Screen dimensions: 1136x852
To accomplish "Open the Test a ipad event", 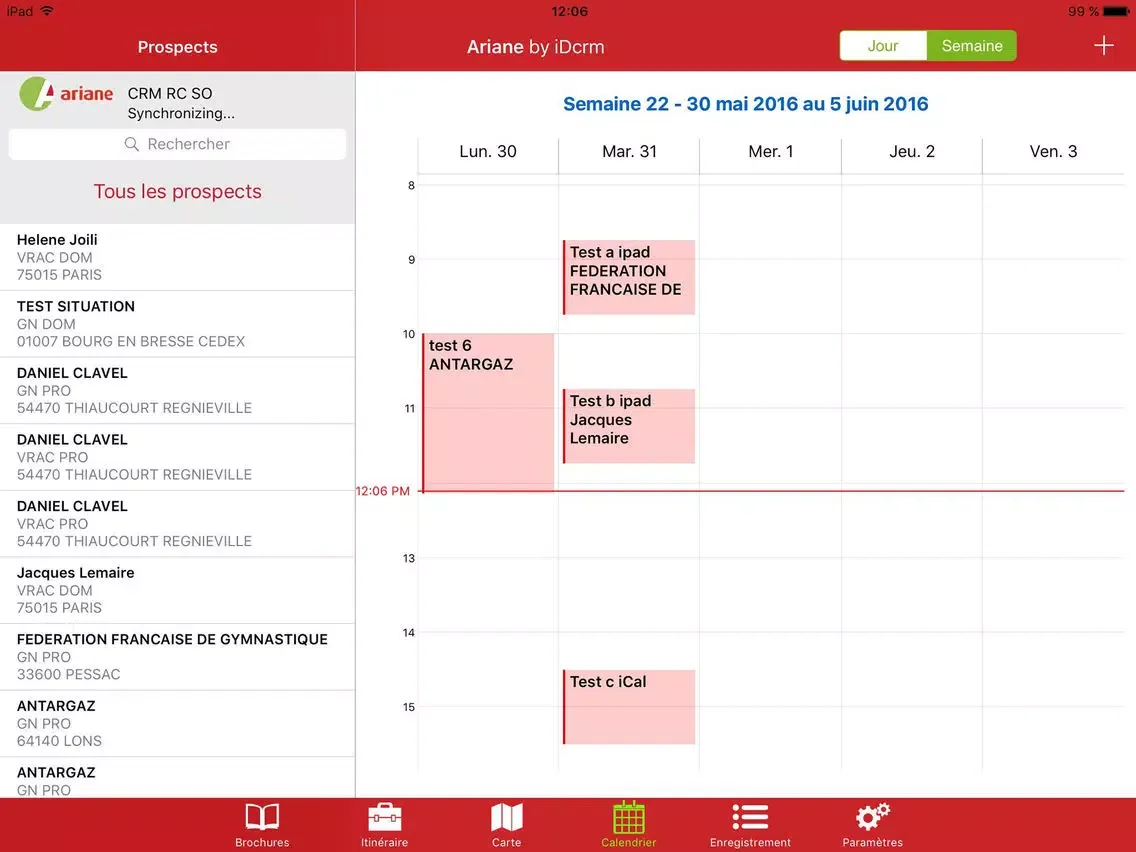I will (x=629, y=277).
